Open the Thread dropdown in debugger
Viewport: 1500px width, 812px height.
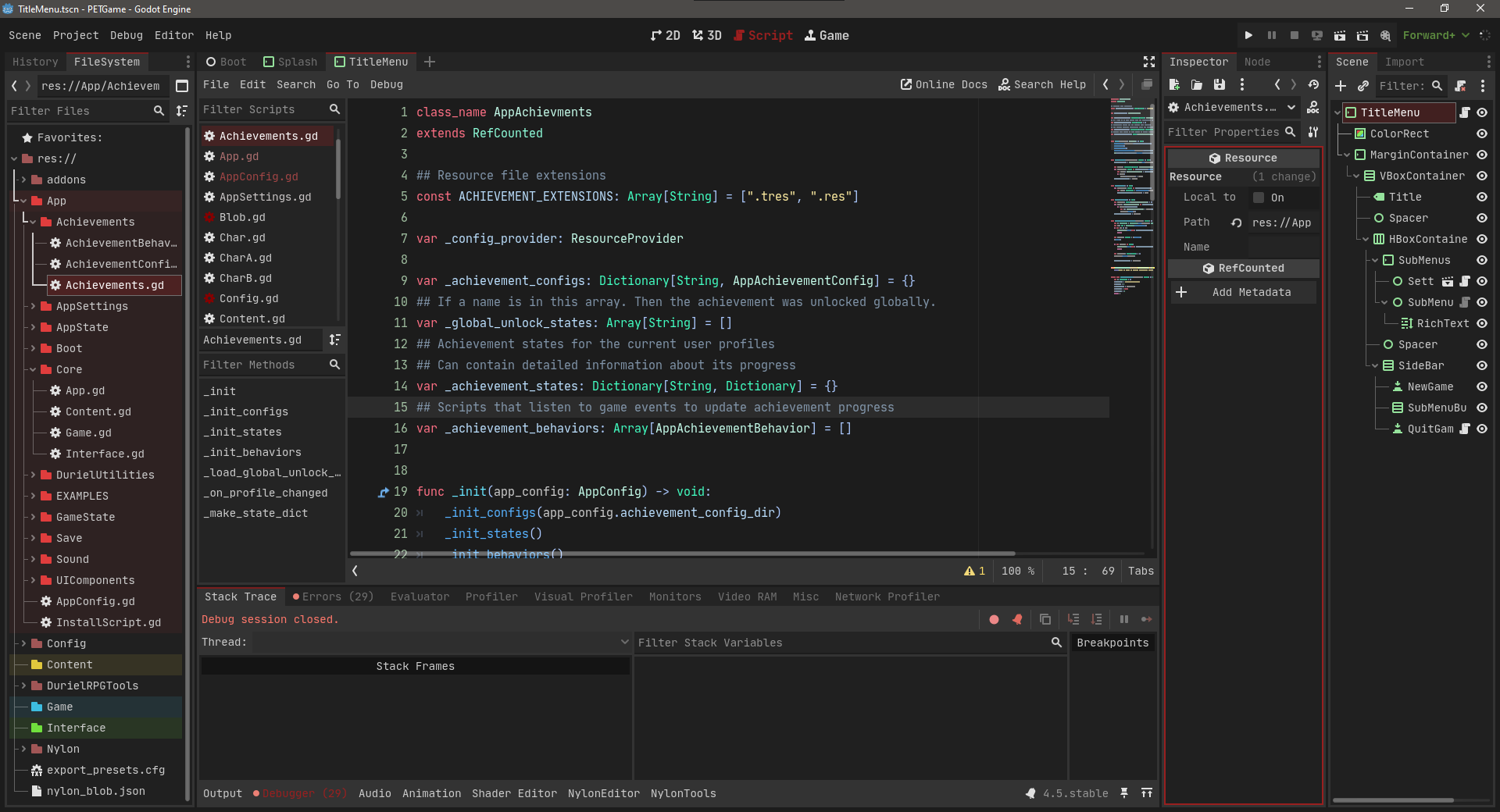pos(441,642)
